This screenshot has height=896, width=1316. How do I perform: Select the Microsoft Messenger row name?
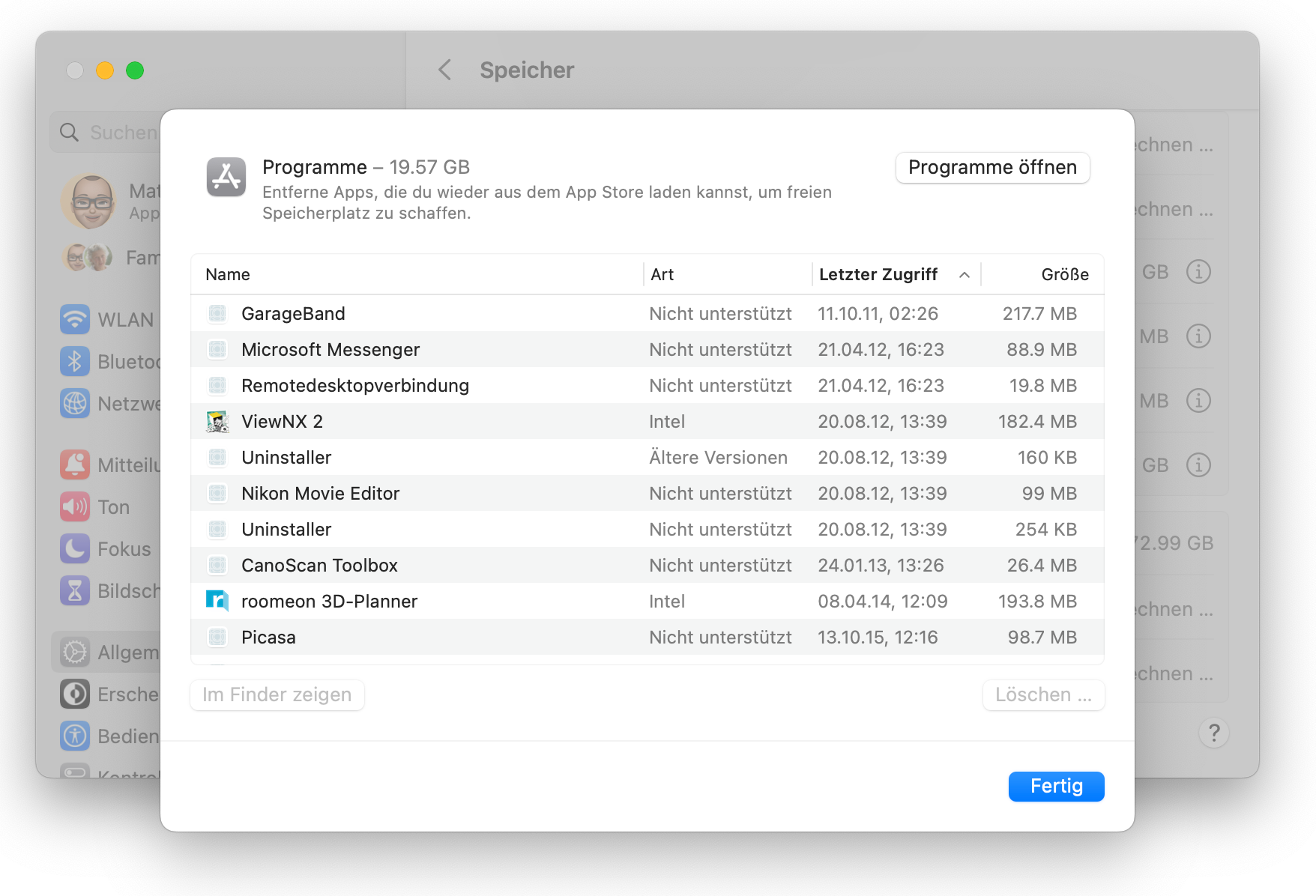pyautogui.click(x=330, y=350)
